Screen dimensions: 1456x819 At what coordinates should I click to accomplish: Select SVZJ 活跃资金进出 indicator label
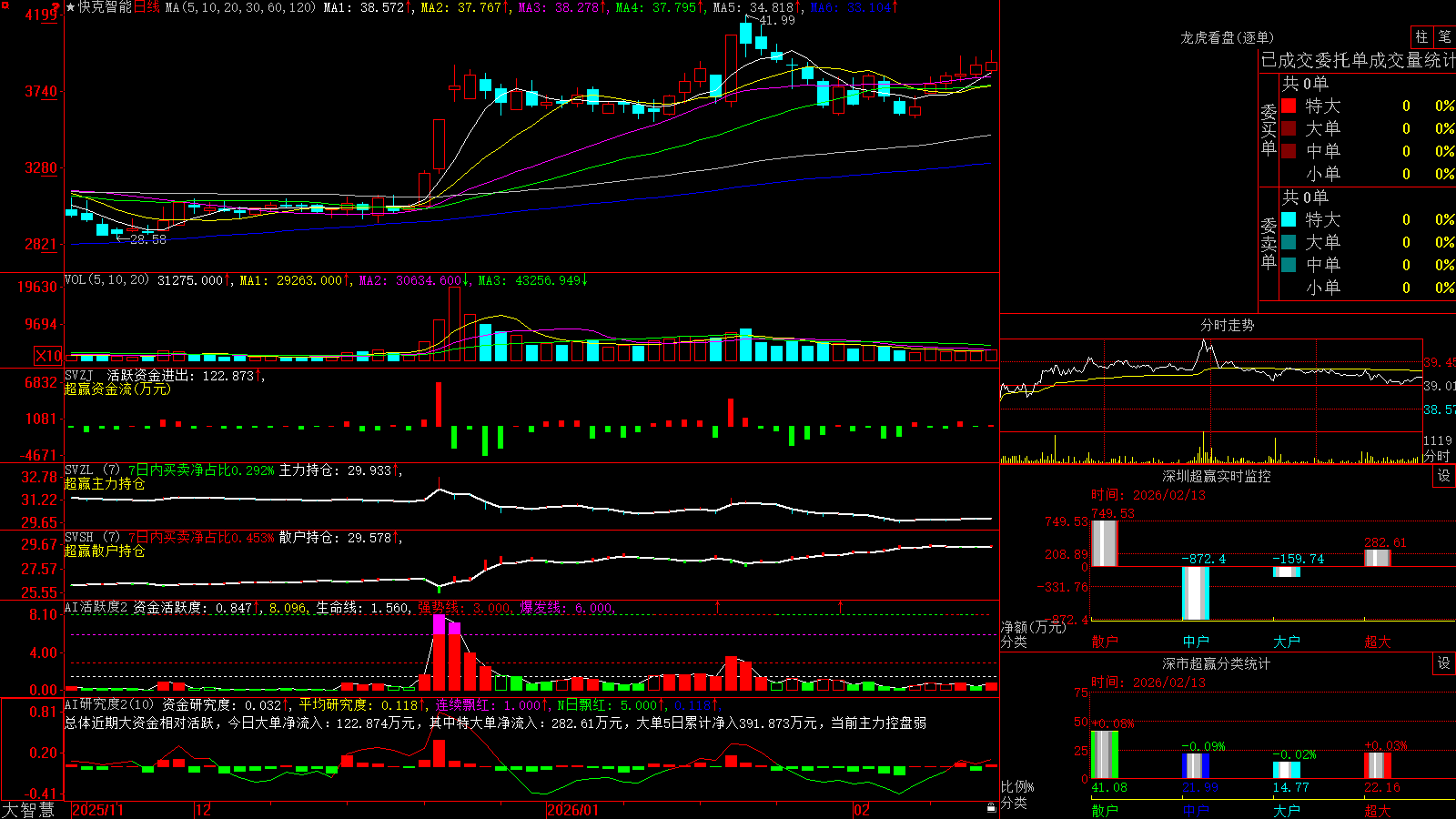coord(127,375)
